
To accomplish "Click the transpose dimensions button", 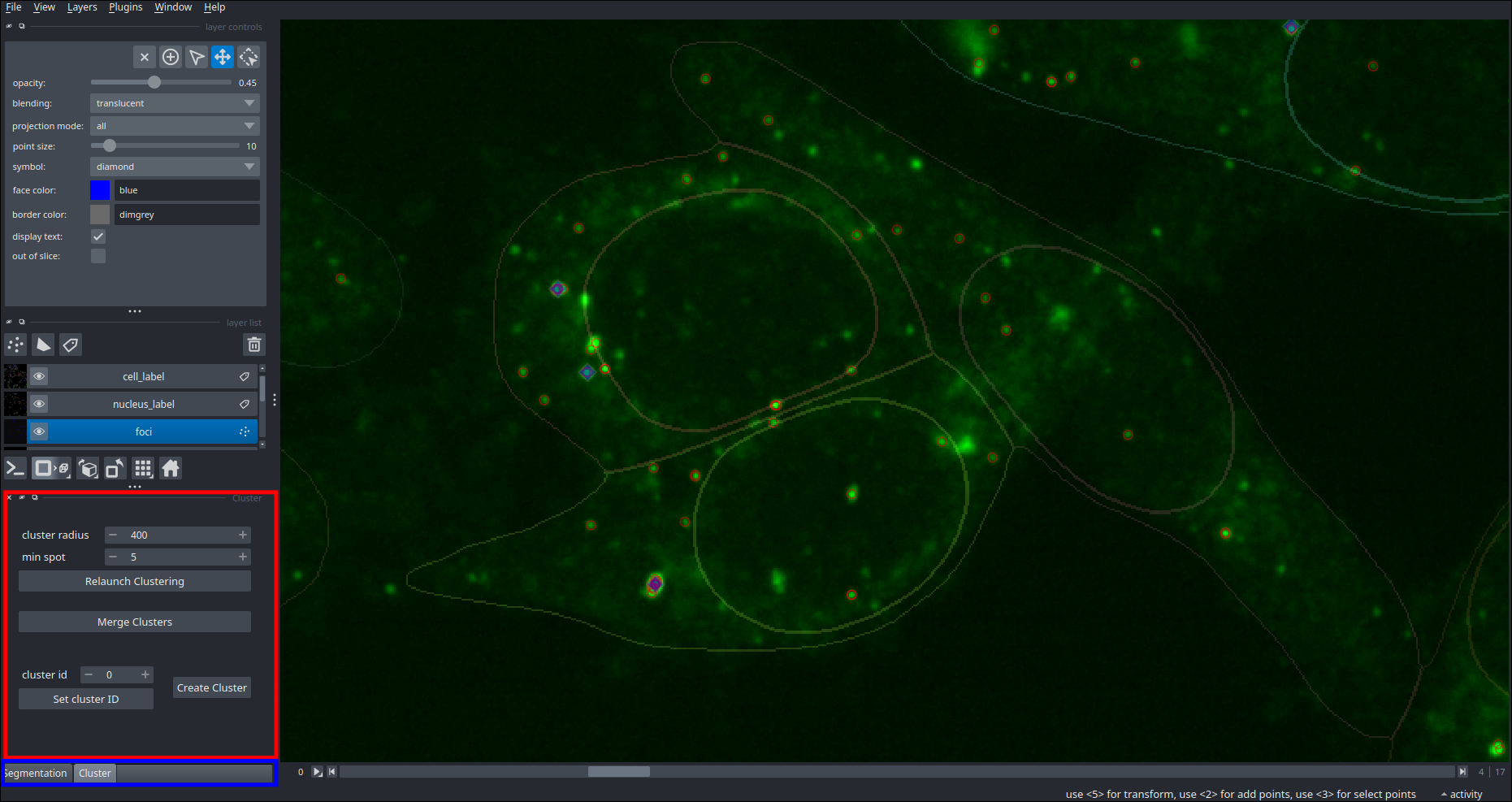I will [x=115, y=468].
